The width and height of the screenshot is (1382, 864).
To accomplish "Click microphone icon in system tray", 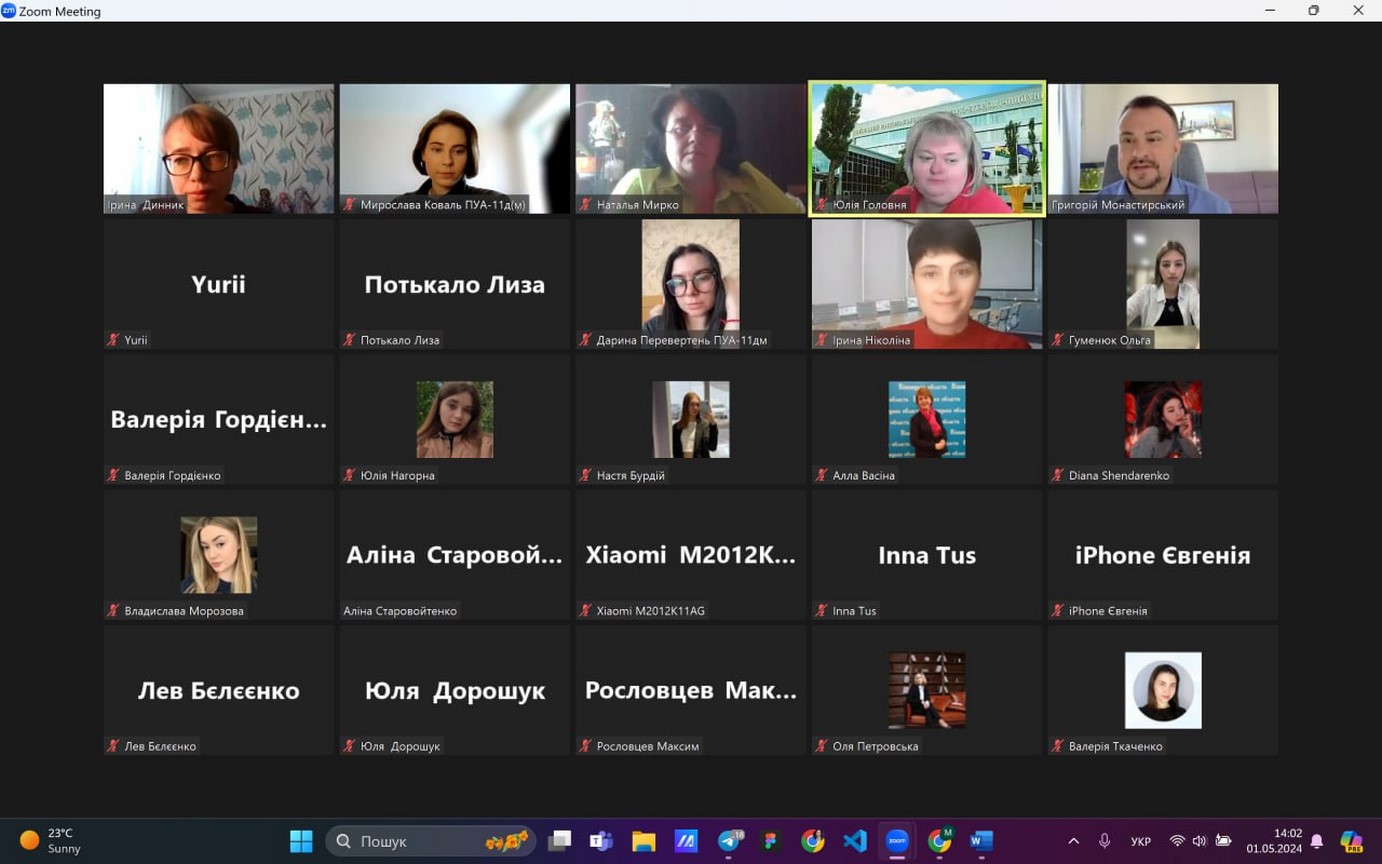I will (1104, 841).
